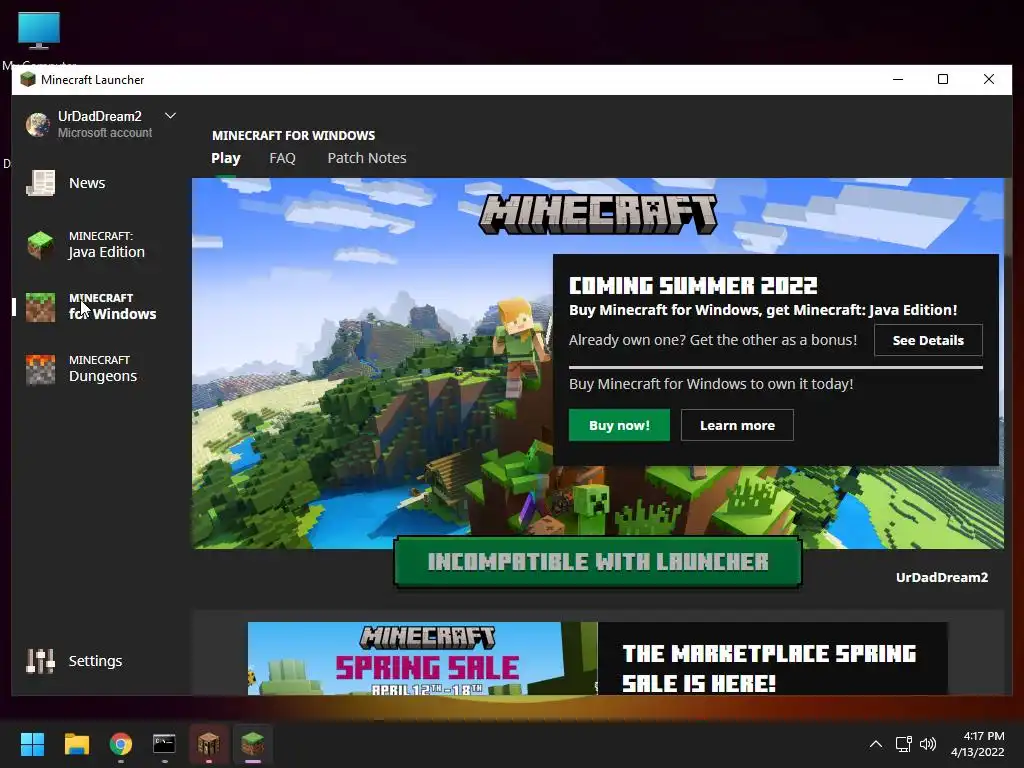
Task: Switch to the Play tab
Action: (x=226, y=158)
